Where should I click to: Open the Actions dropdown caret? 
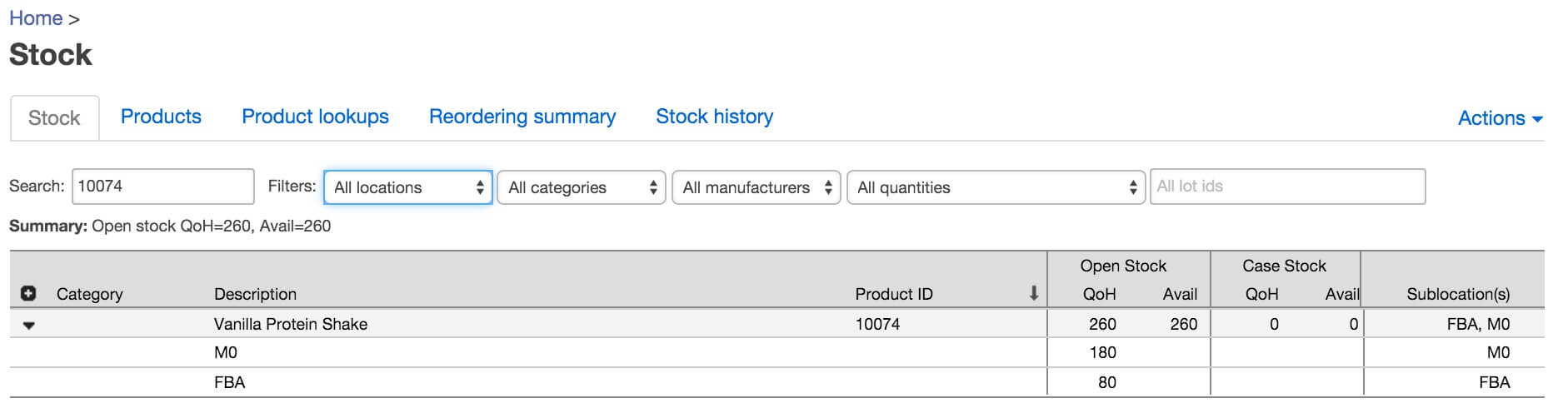tap(1537, 119)
